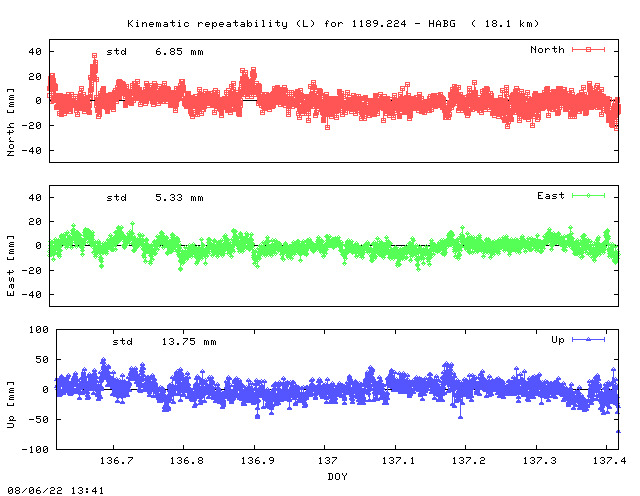Click the "(18.1 km)" baseline length in the title

coord(505,24)
